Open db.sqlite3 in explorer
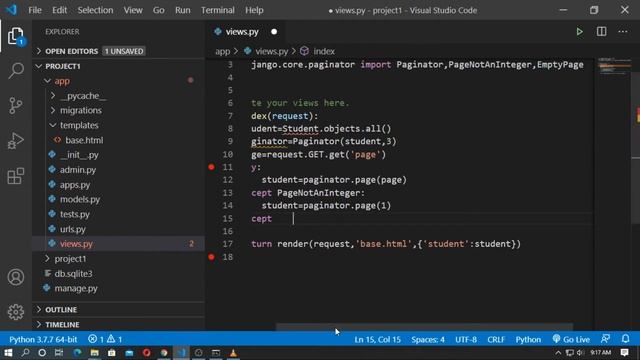This screenshot has width=640, height=360. pyautogui.click(x=118, y=273)
